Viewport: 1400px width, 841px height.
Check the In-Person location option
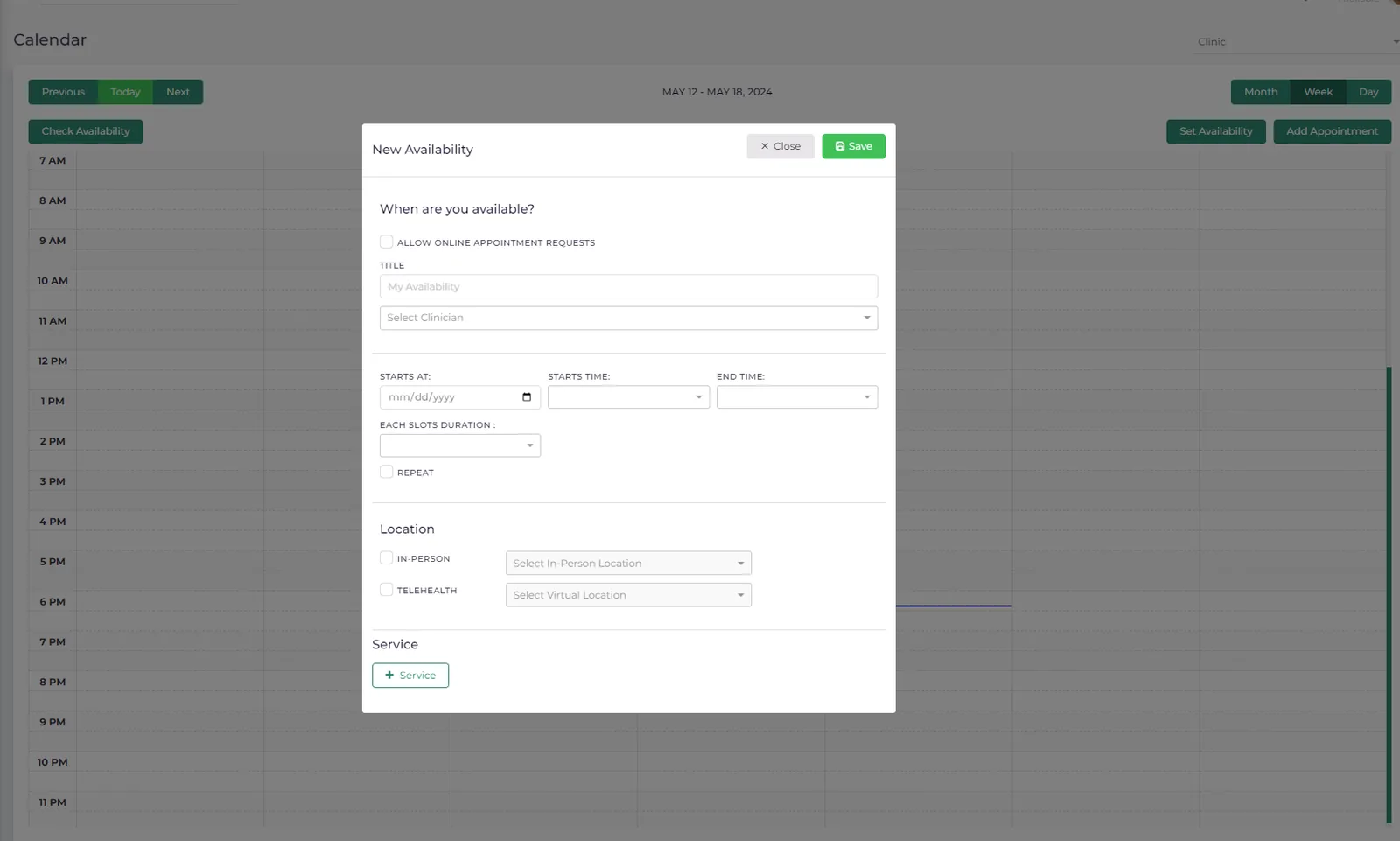pos(386,557)
